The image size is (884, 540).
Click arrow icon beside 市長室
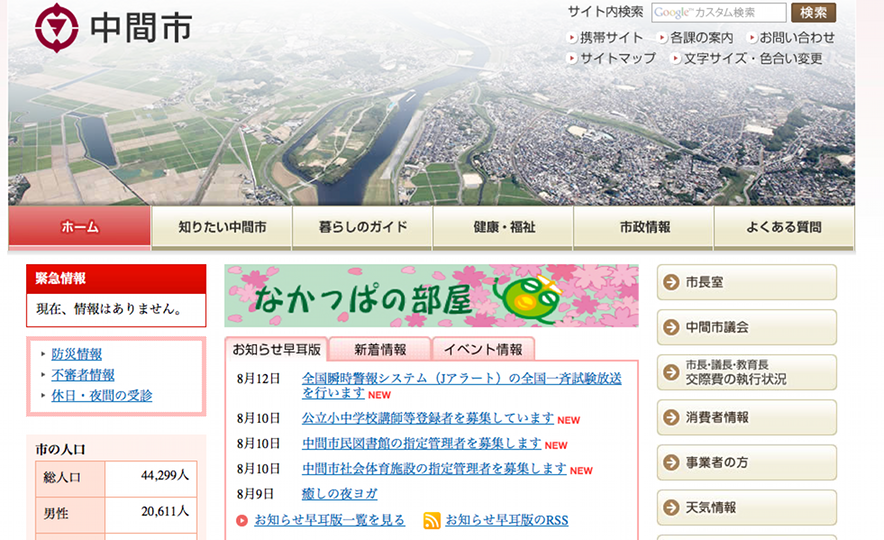point(671,283)
